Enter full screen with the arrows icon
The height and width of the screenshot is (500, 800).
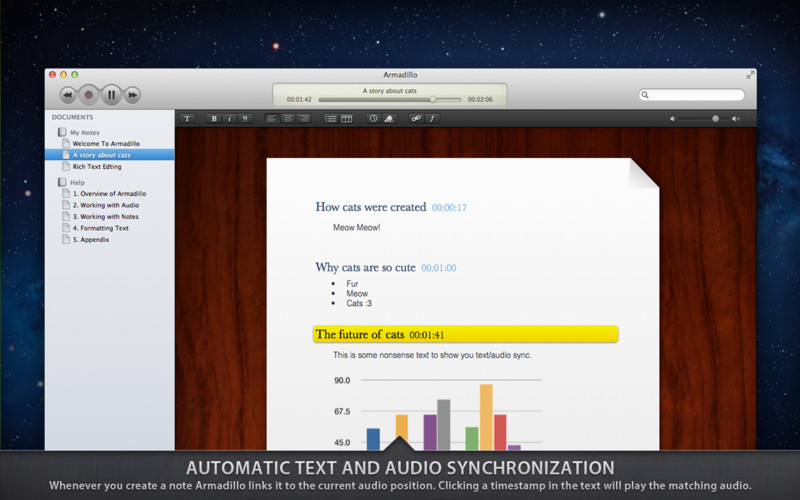click(x=750, y=75)
